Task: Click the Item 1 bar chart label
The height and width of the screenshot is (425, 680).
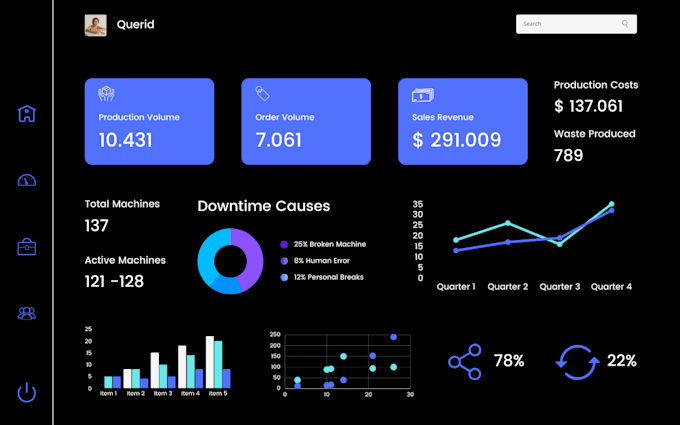Action: pos(108,394)
